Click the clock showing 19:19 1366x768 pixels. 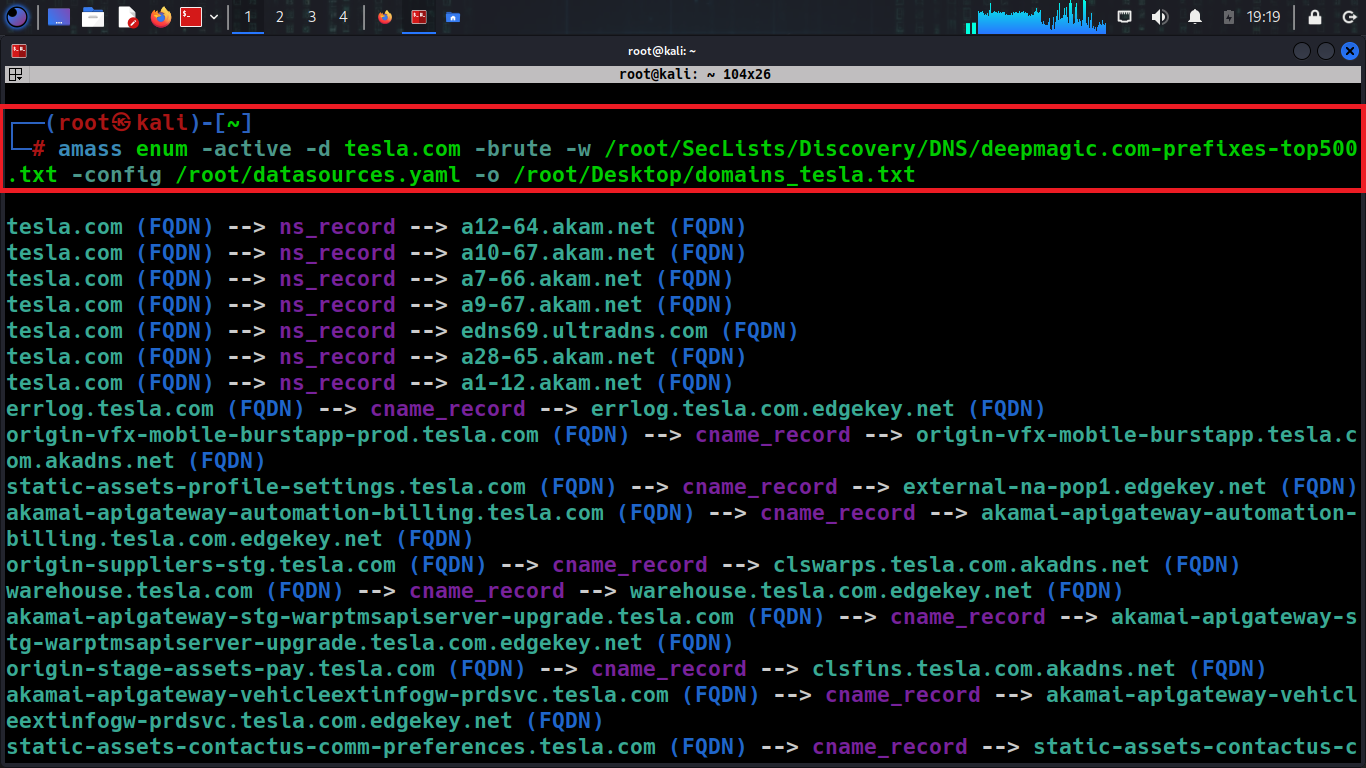1264,17
